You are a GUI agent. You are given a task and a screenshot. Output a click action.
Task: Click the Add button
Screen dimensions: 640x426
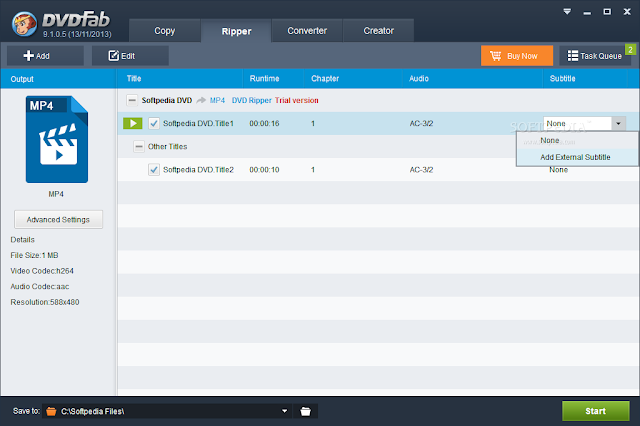point(45,56)
